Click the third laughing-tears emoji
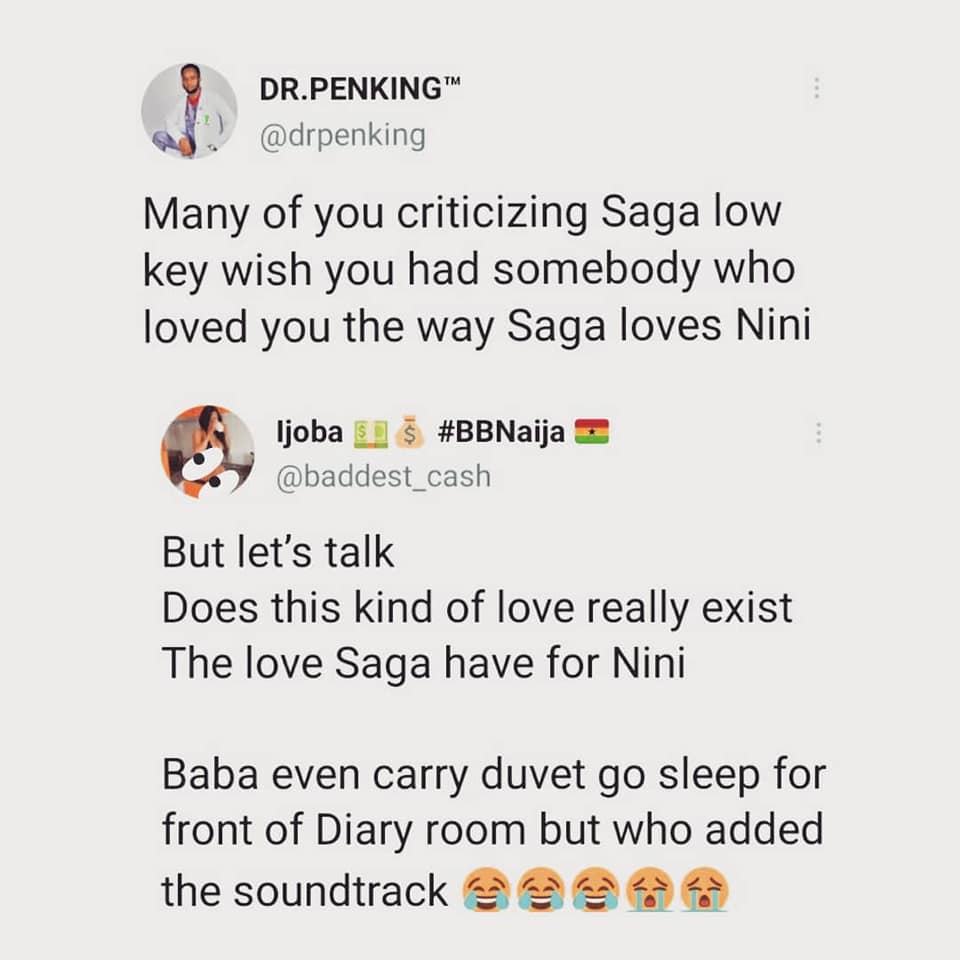The image size is (960, 960). (x=594, y=890)
